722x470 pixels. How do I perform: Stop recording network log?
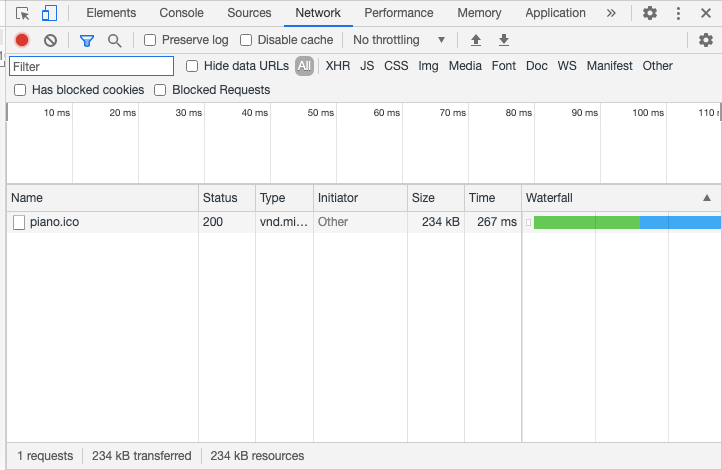22,40
